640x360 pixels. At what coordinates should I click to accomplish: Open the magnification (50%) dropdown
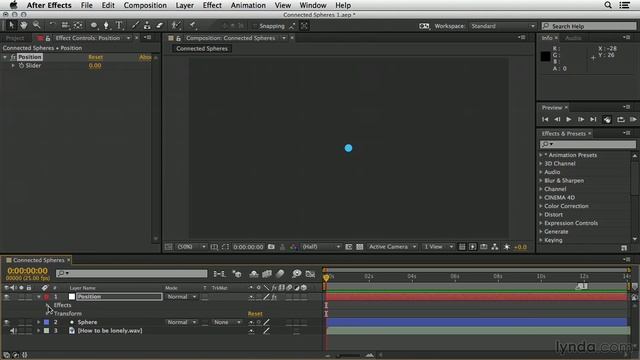click(191, 247)
